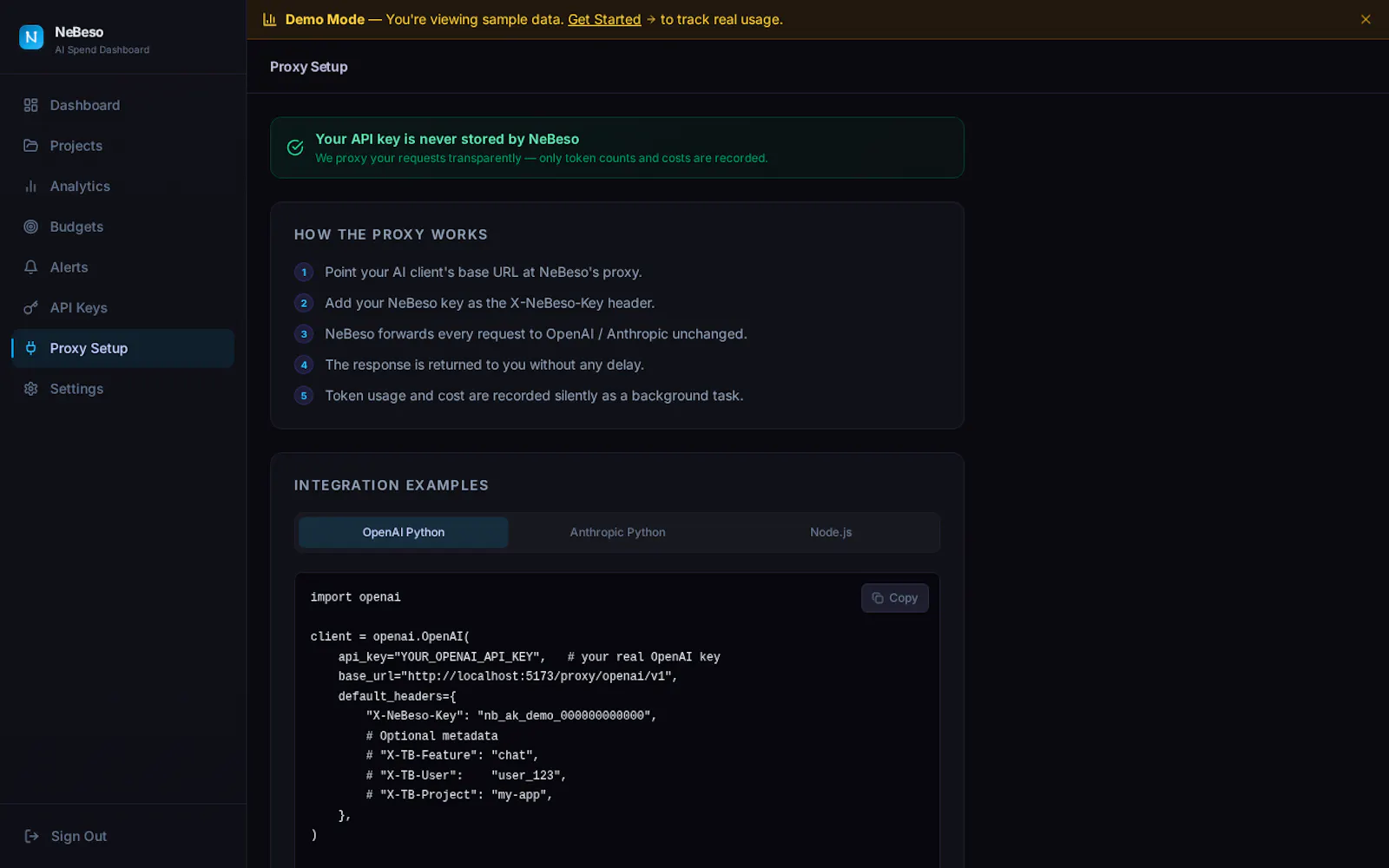This screenshot has width=1389, height=868.
Task: Click the API Keys key icon
Action: (x=31, y=308)
